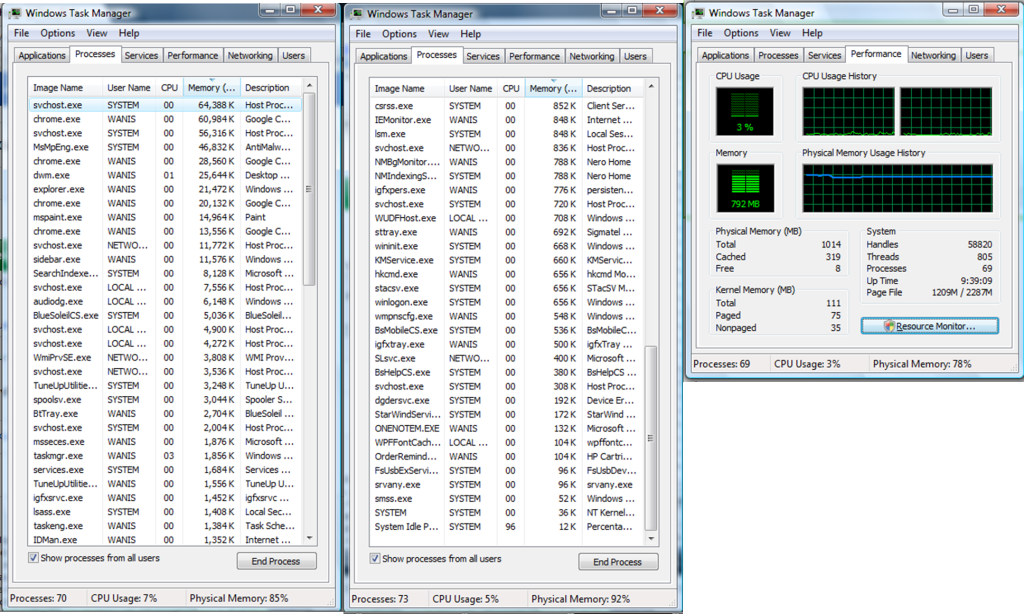Switch to Users tab in the left window
The width and height of the screenshot is (1024, 614).
point(293,56)
